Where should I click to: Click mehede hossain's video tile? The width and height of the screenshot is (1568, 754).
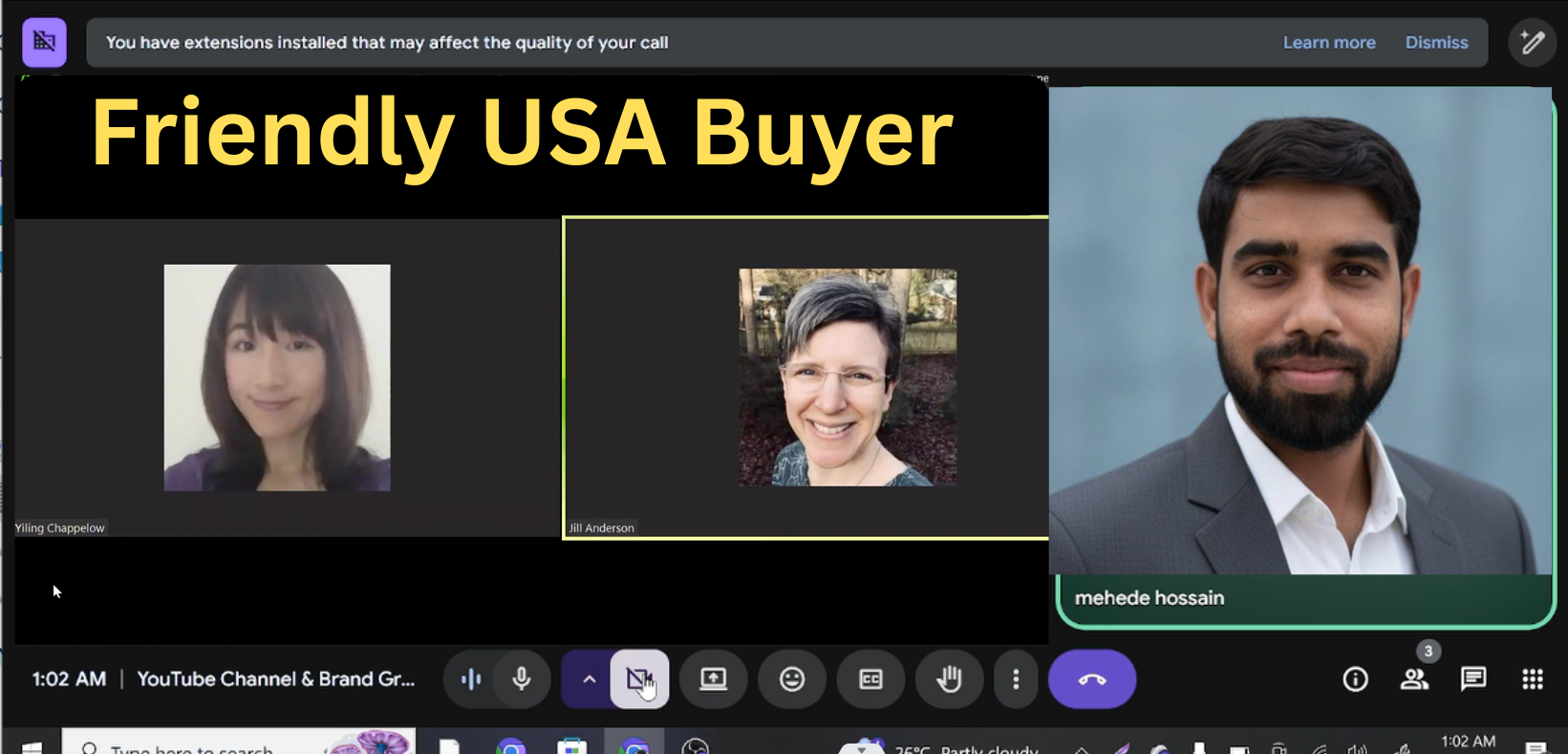1303,356
